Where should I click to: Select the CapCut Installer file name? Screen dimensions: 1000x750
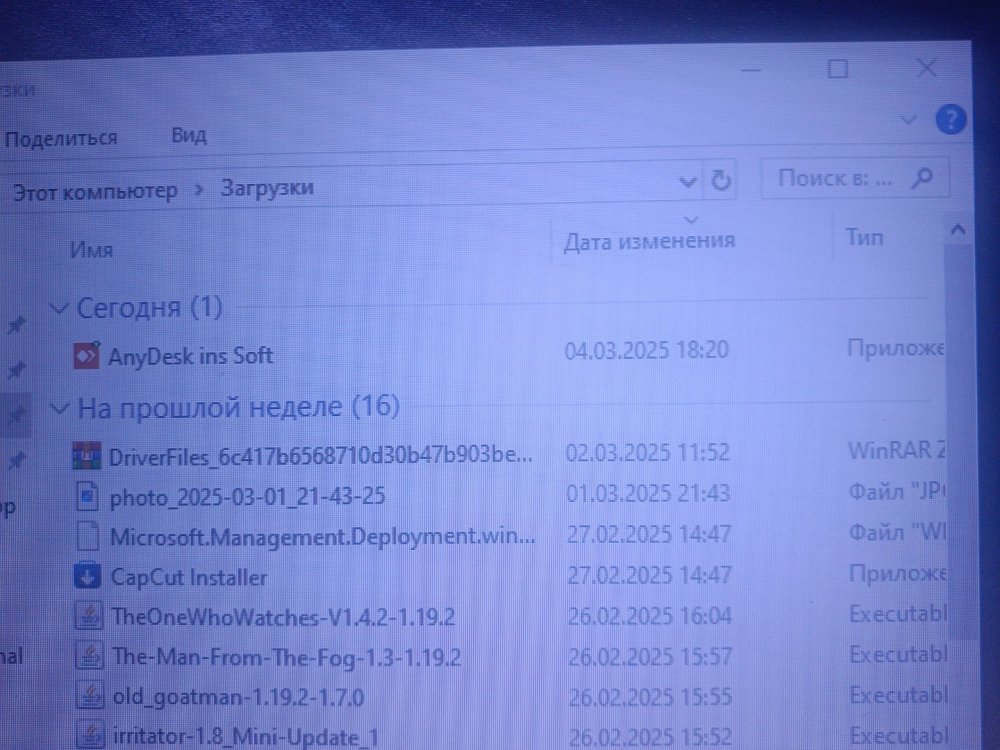tap(189, 577)
